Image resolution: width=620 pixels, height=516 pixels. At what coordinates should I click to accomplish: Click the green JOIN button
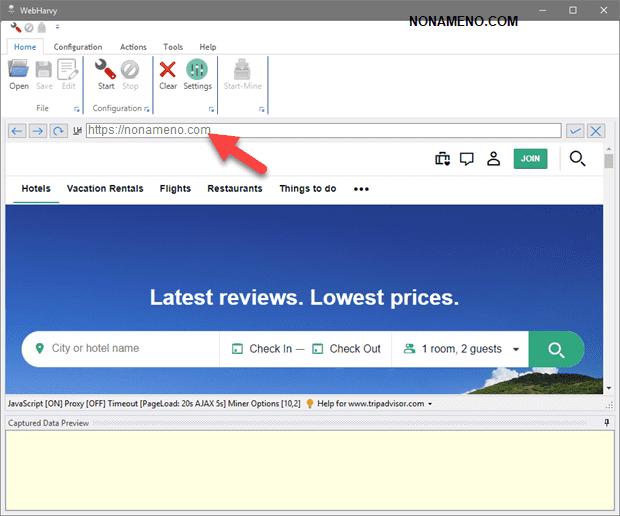tap(530, 158)
